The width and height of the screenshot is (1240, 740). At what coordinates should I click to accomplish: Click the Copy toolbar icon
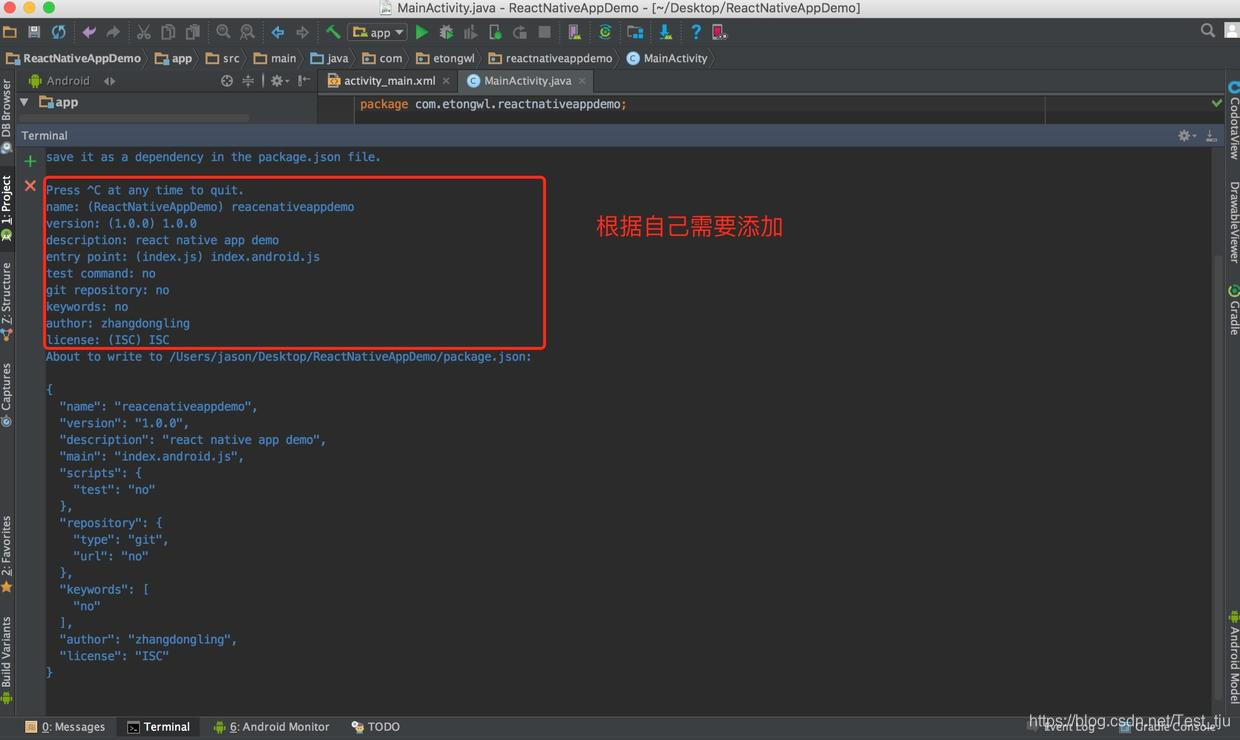point(168,32)
